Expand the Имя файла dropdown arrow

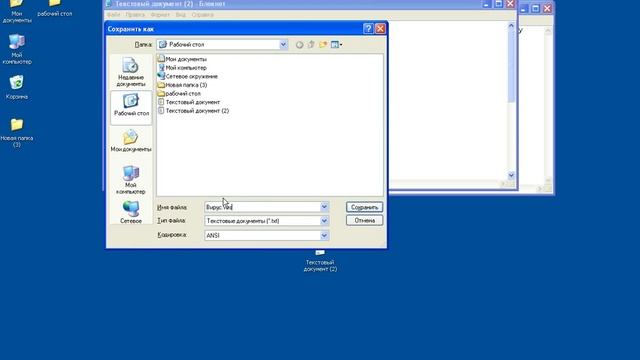324,207
